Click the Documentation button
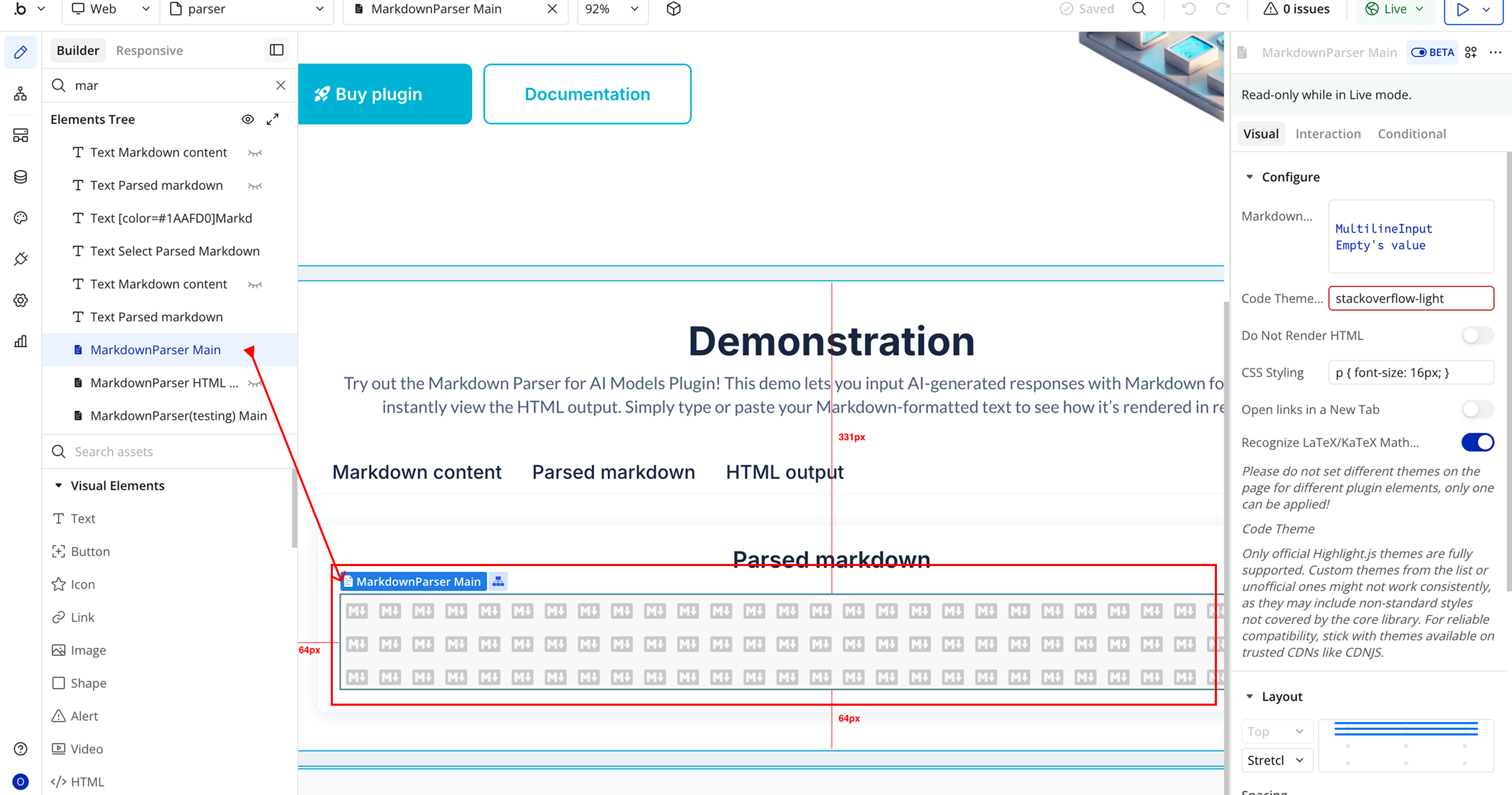Screen dimensions: 1512x795 pos(587,94)
